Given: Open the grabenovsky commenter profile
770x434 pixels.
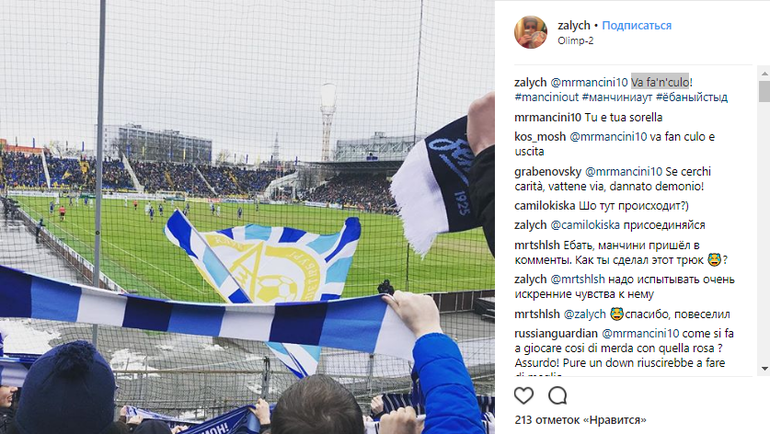Looking at the screenshot, I should tap(548, 172).
